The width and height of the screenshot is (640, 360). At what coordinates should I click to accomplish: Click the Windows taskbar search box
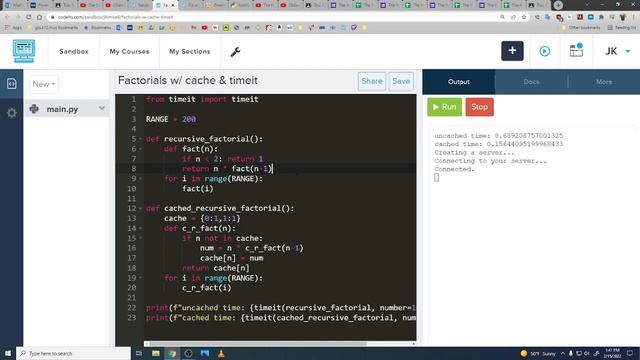[73, 353]
